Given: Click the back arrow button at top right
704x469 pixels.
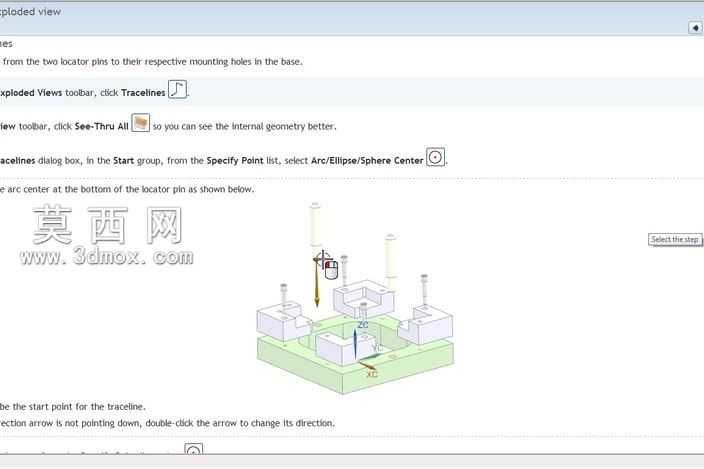Looking at the screenshot, I should click(x=695, y=28).
